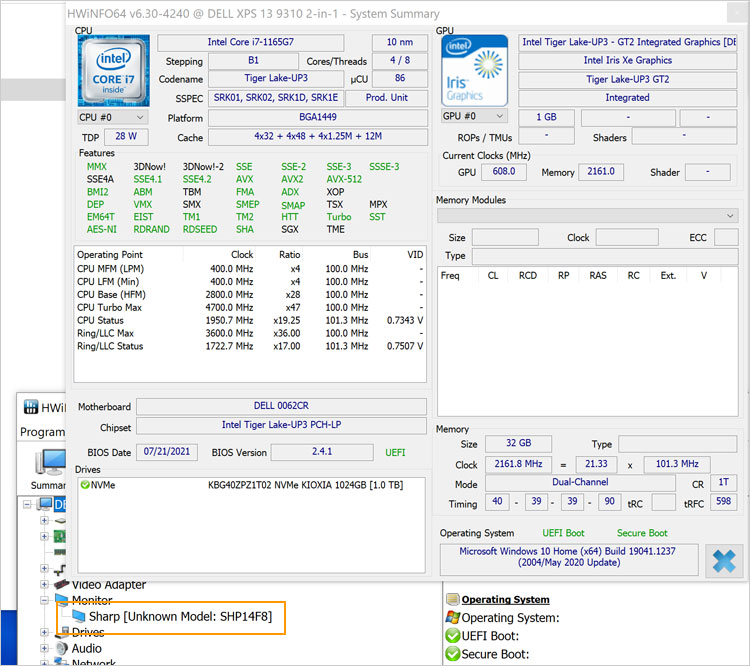The image size is (750, 666).
Task: Open the Operating System heading link
Action: [505, 599]
